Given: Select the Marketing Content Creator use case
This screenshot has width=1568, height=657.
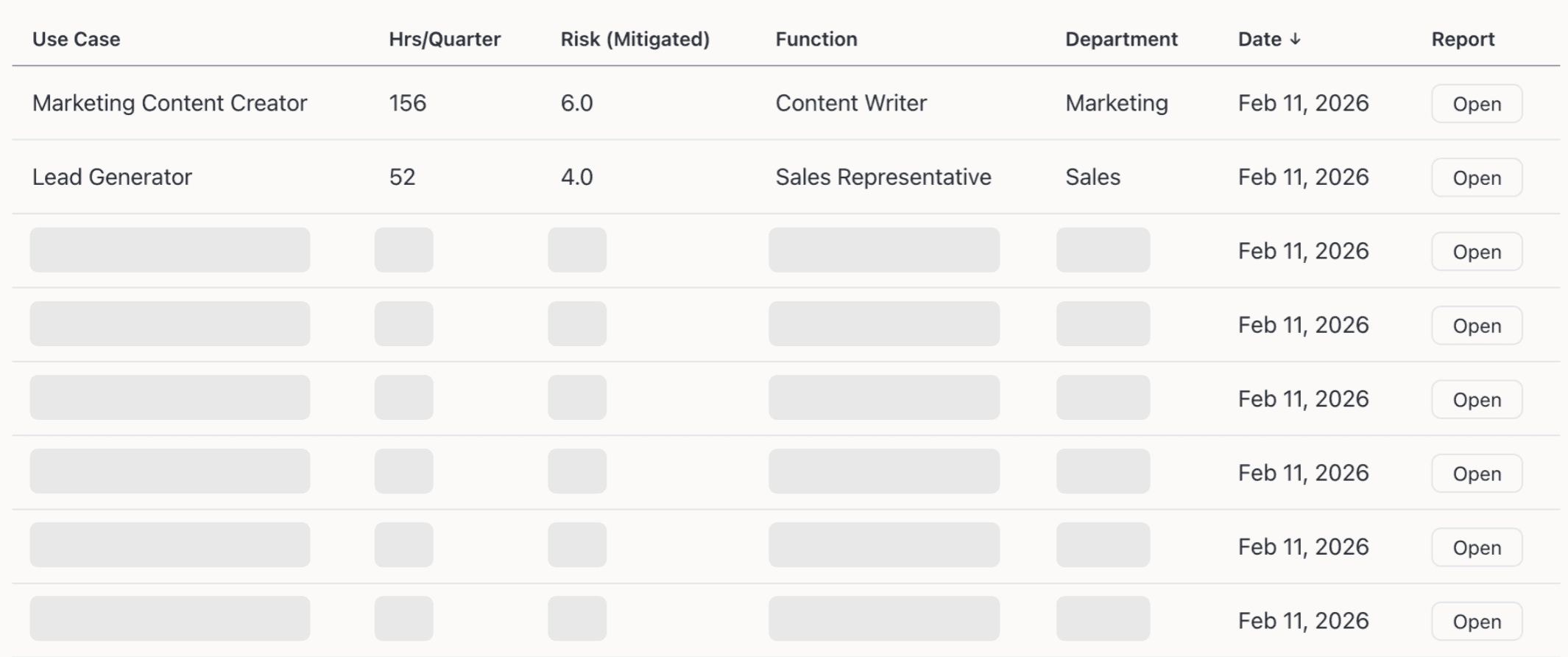Looking at the screenshot, I should coord(169,103).
